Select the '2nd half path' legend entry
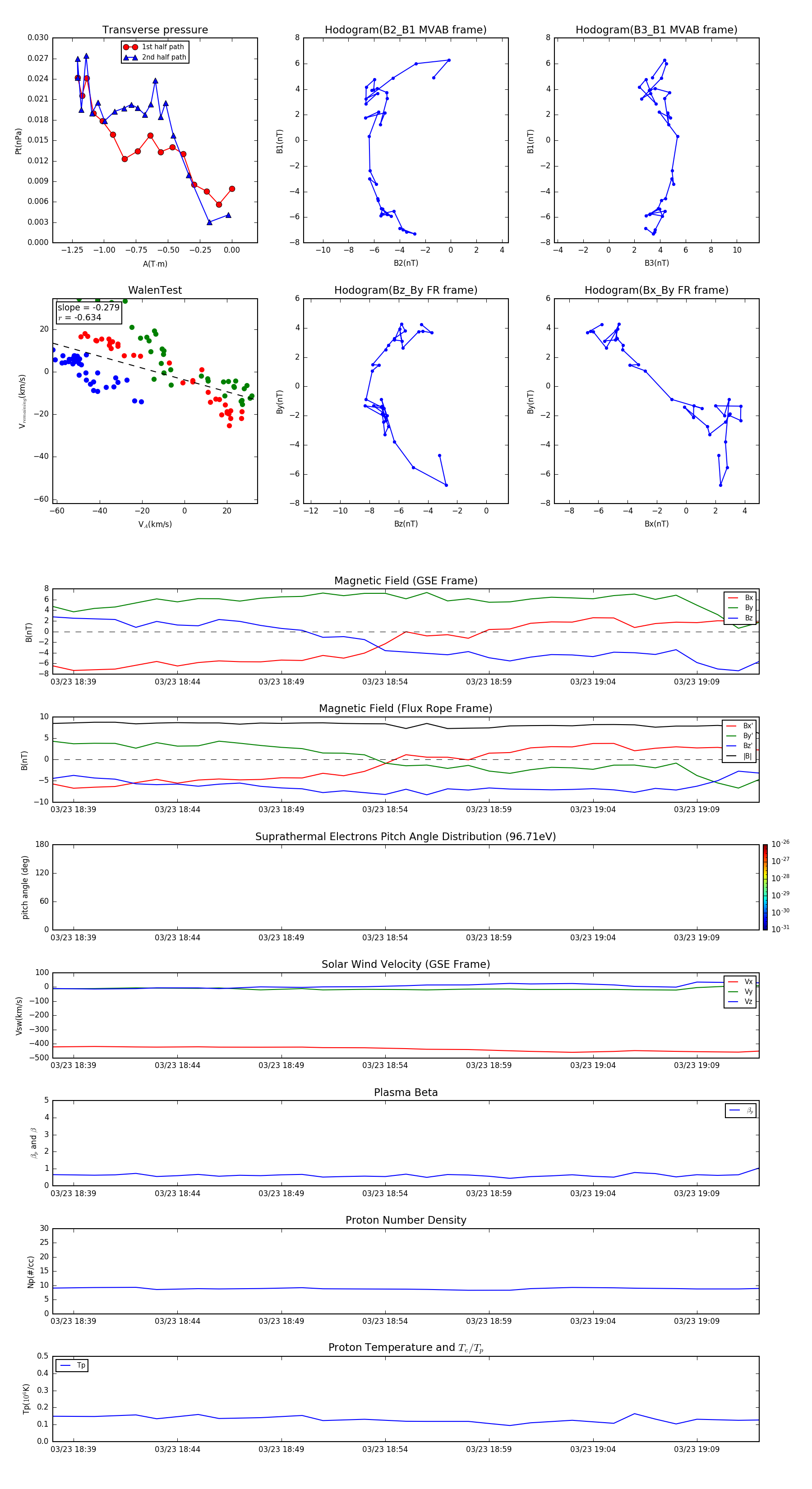The width and height of the screenshot is (812, 1489). point(154,57)
